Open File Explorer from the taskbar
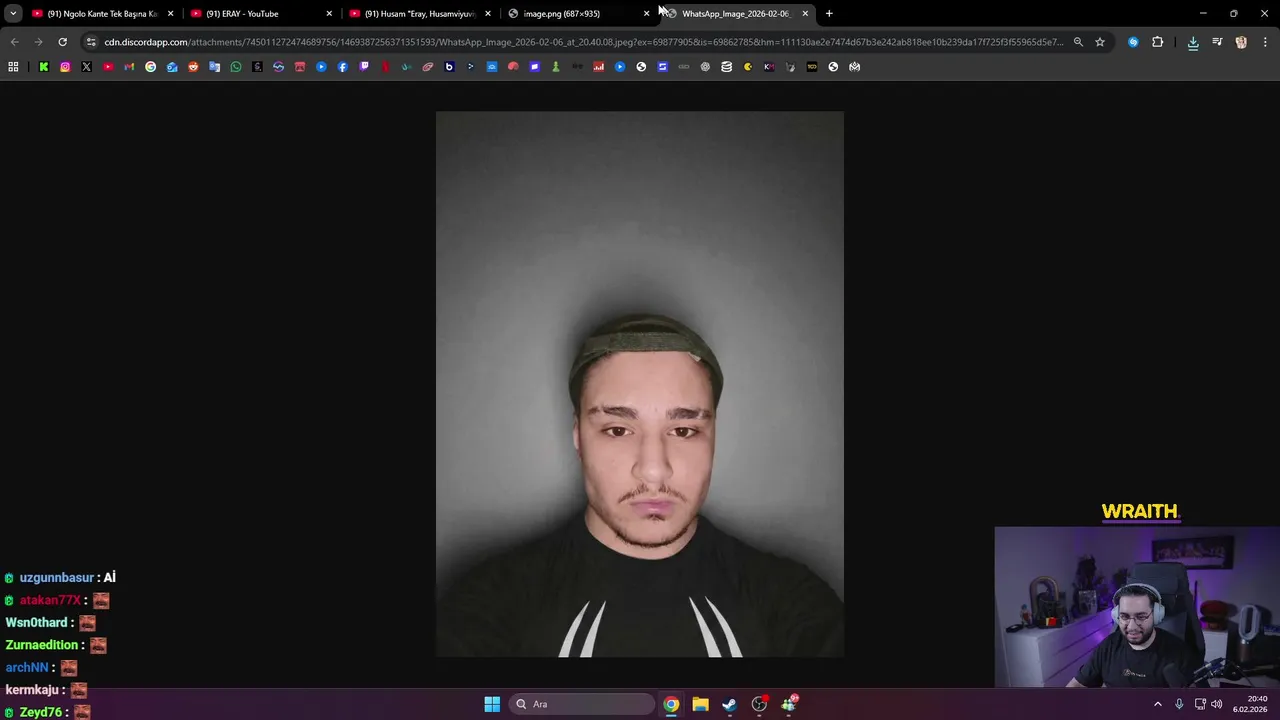 pyautogui.click(x=700, y=704)
